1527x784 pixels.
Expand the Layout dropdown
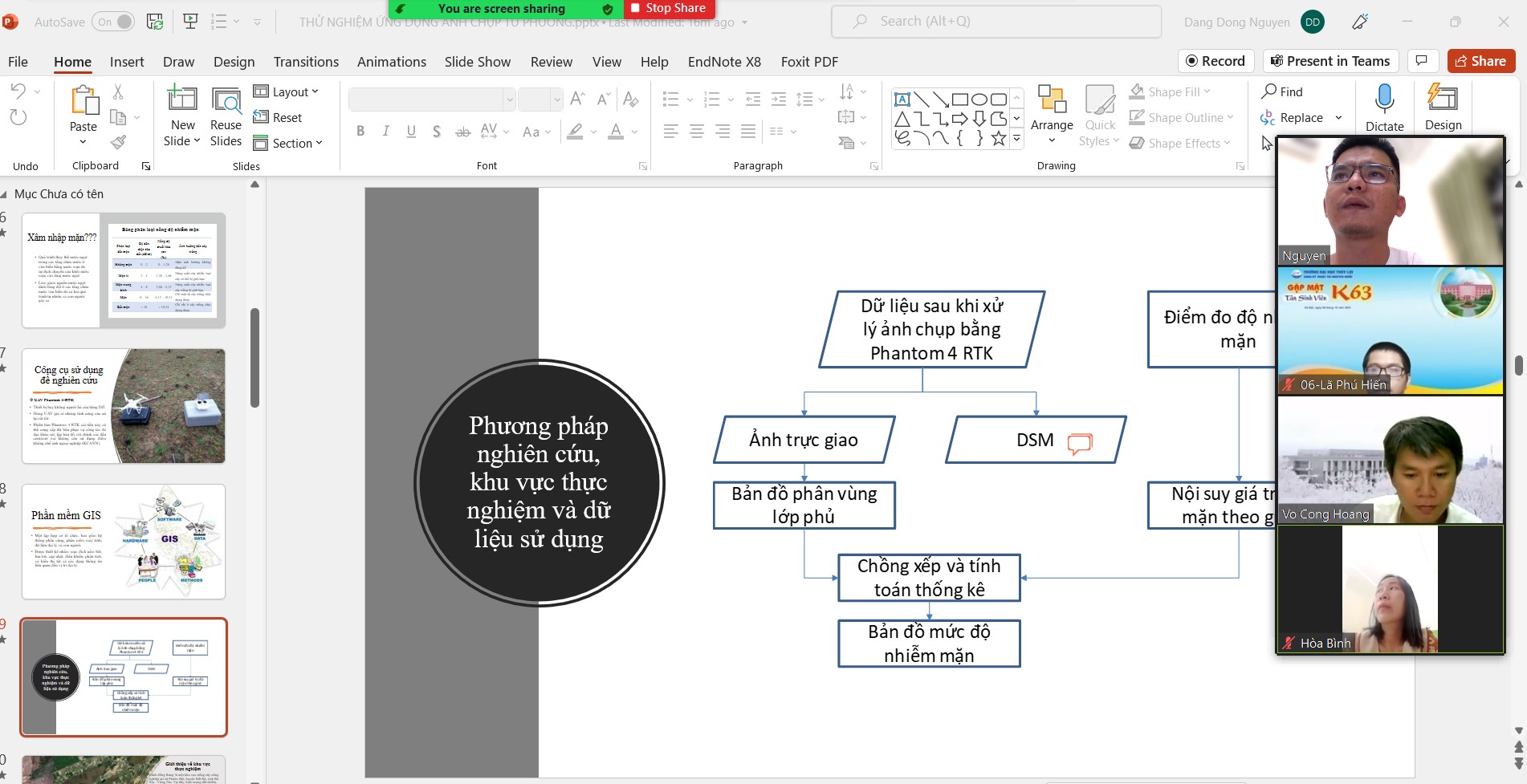pos(287,92)
